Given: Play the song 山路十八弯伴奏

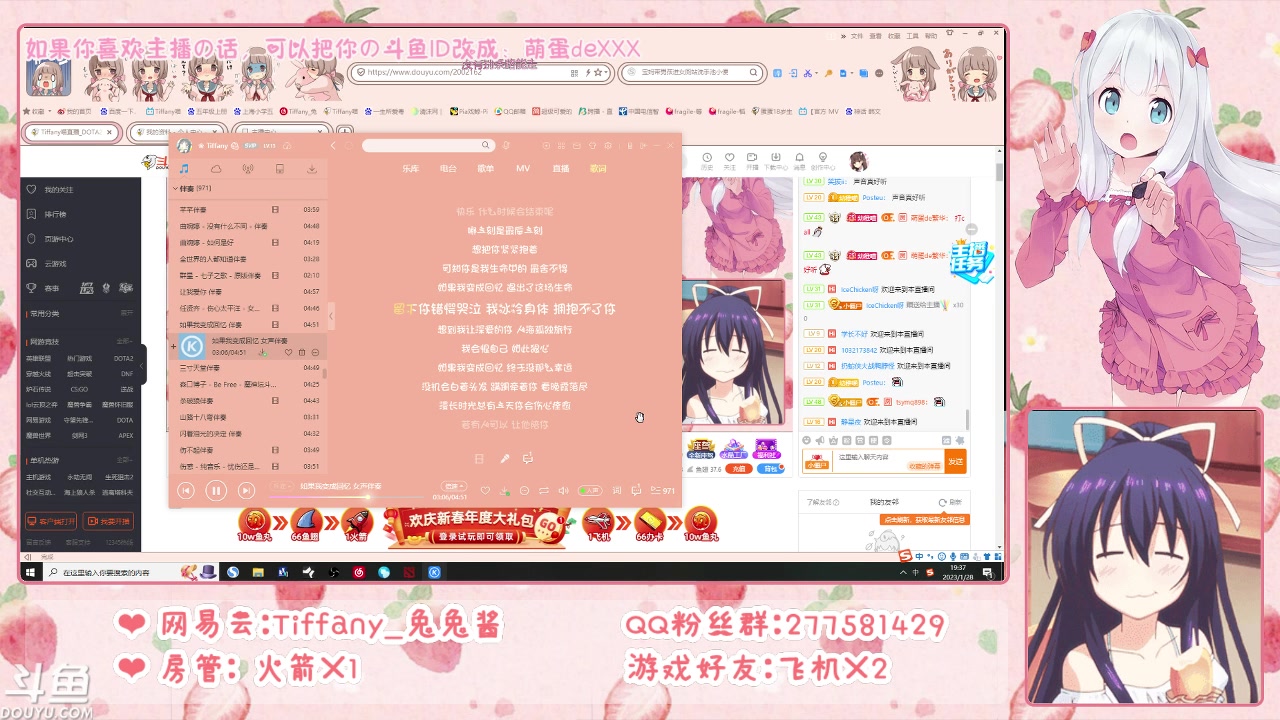Looking at the screenshot, I should point(248,417).
